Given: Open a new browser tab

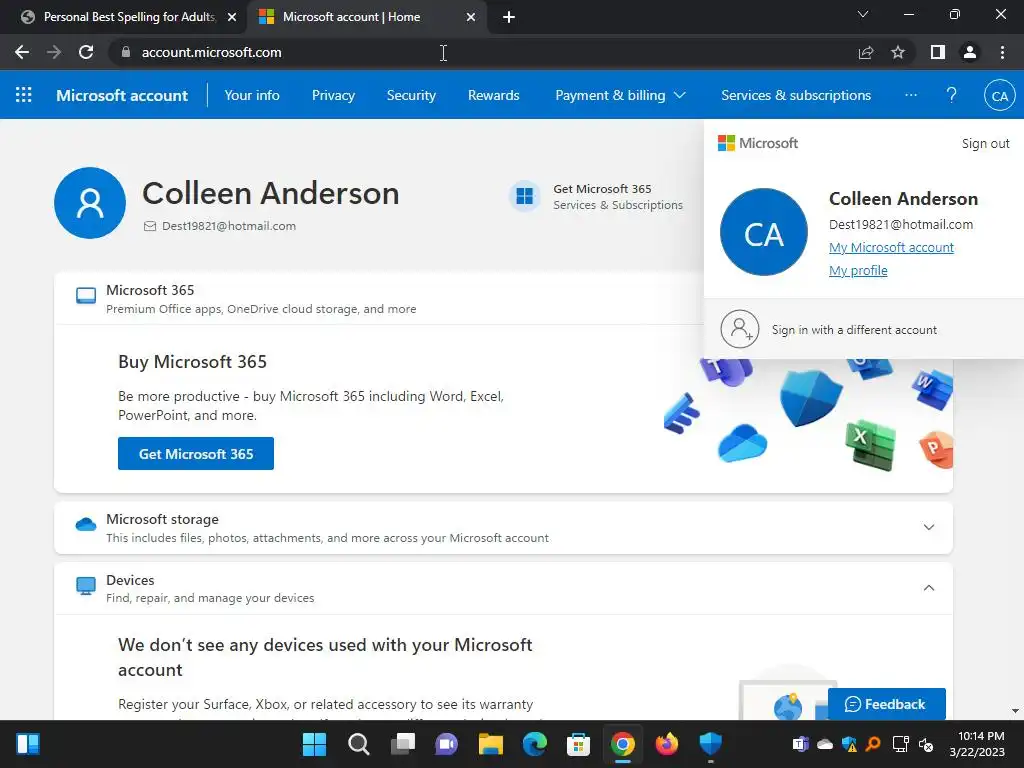Looking at the screenshot, I should [509, 17].
